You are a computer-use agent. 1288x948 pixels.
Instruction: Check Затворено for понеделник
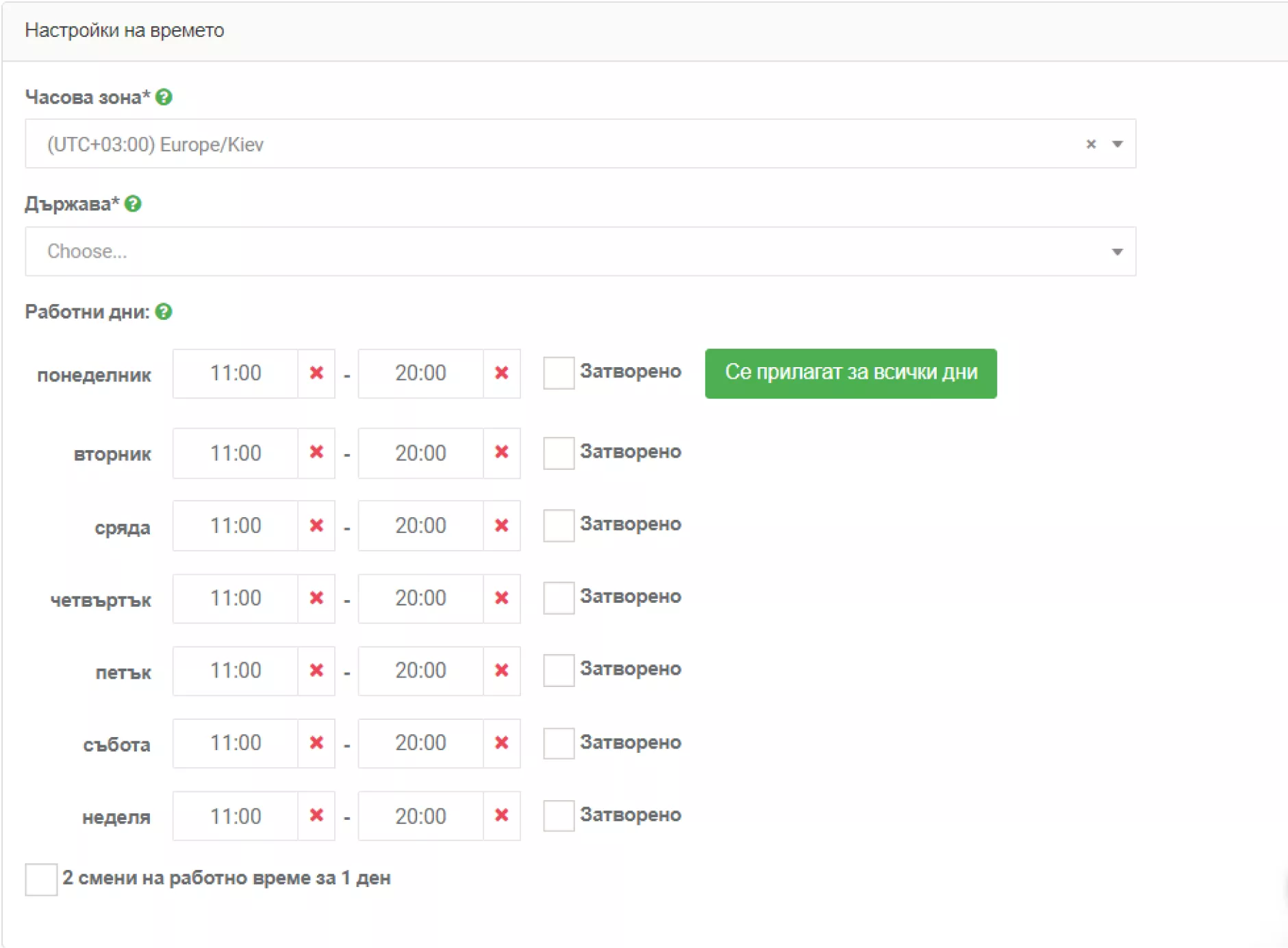[x=559, y=373]
